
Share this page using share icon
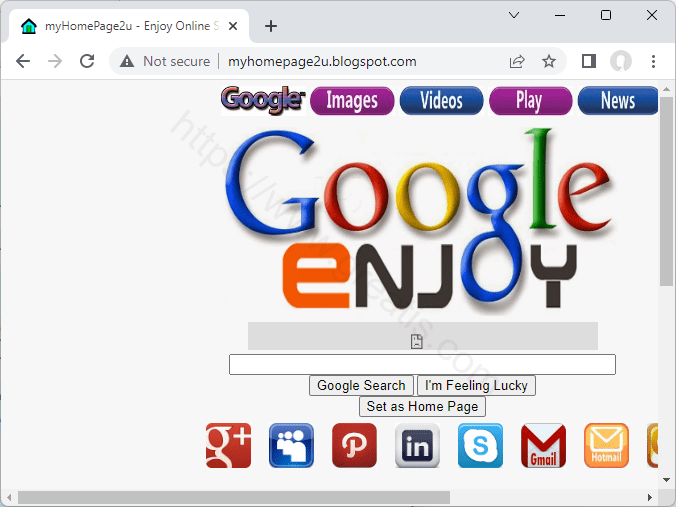[x=517, y=61]
